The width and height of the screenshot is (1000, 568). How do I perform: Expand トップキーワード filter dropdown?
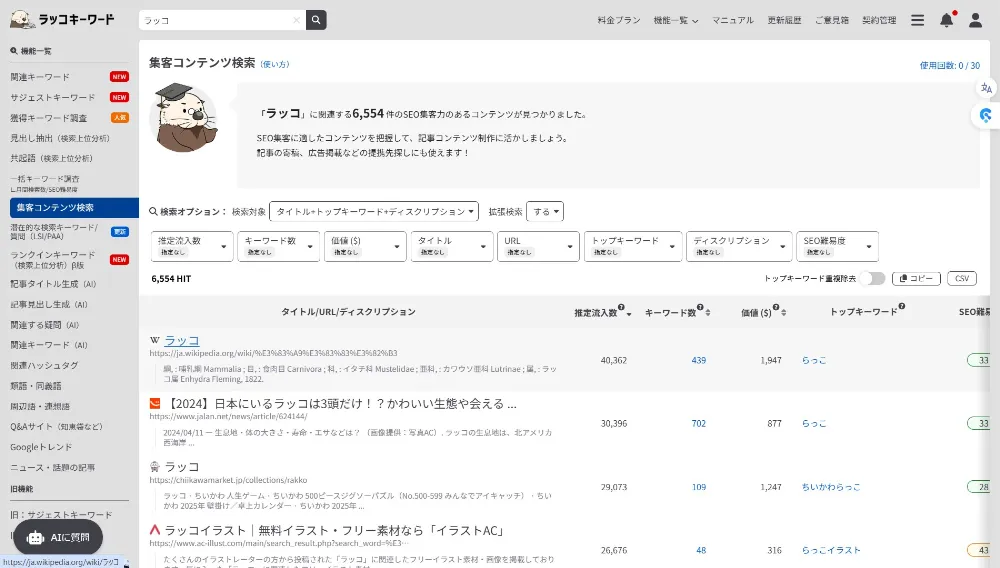pyautogui.click(x=633, y=246)
